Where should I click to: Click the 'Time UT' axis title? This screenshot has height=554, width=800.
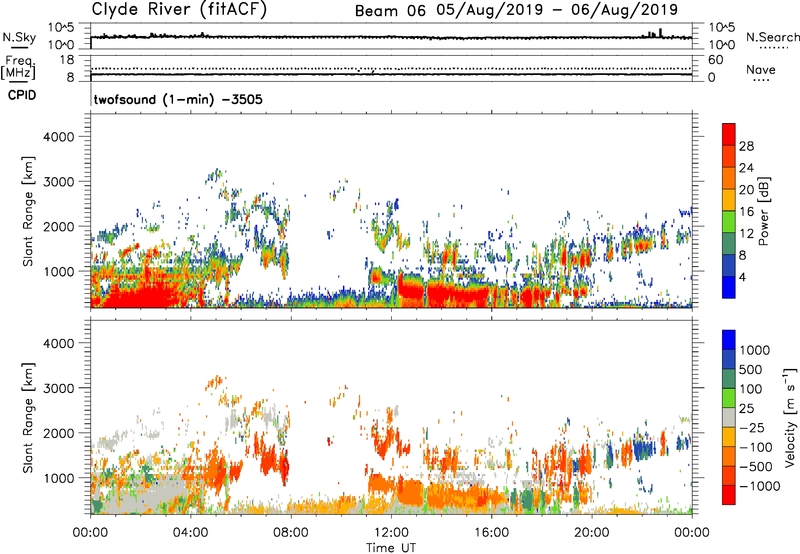391,548
